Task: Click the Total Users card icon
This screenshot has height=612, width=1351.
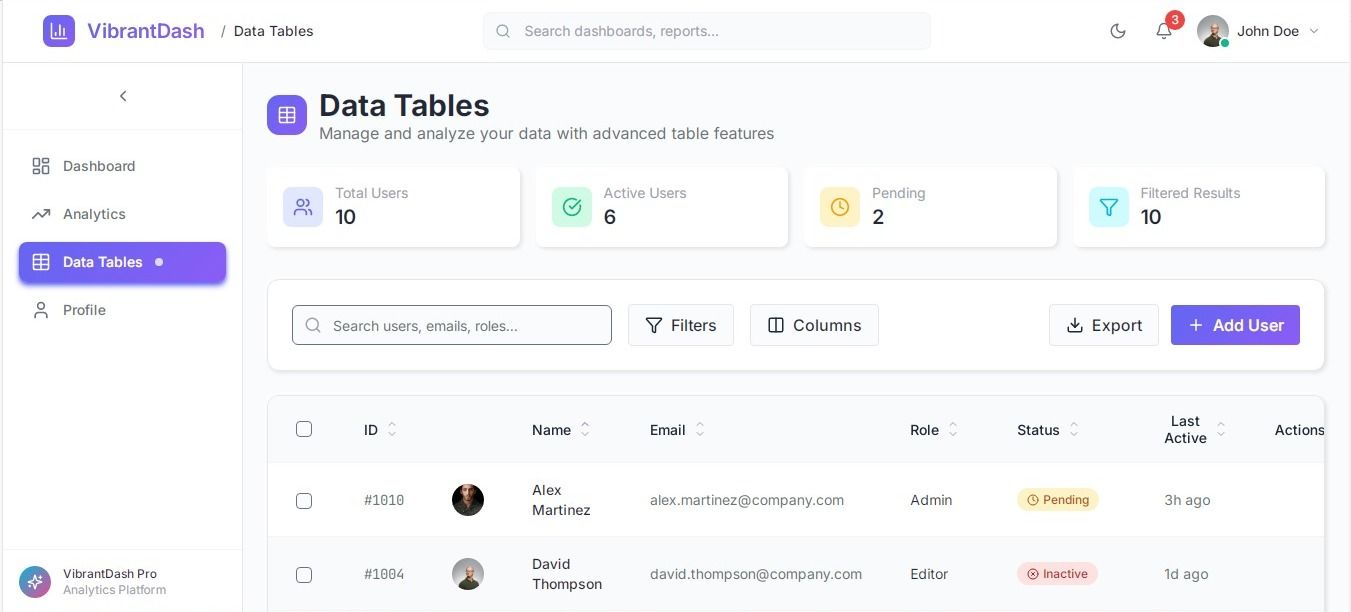Action: coord(303,207)
